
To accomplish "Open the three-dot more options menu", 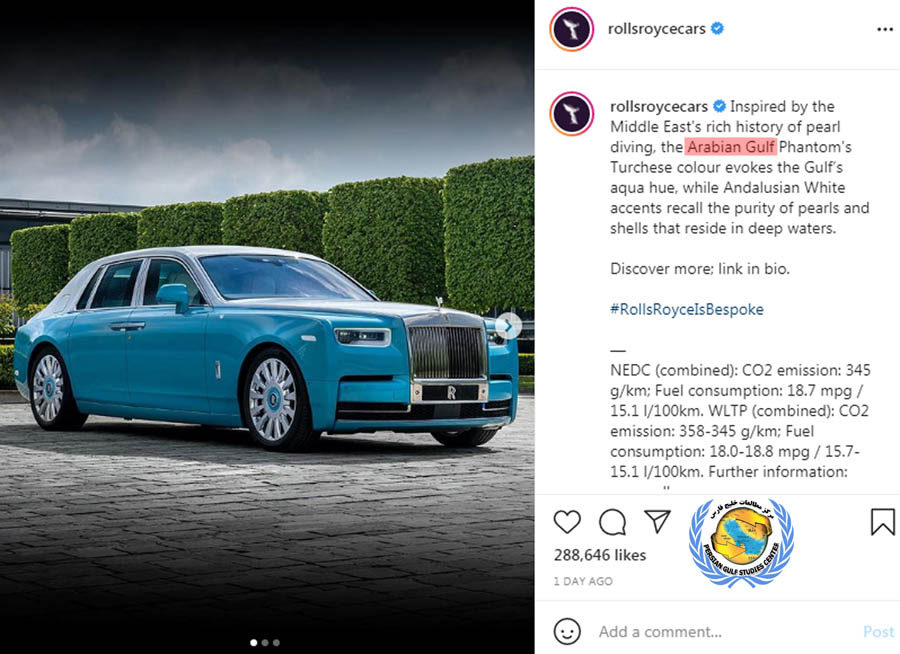I will tap(885, 29).
